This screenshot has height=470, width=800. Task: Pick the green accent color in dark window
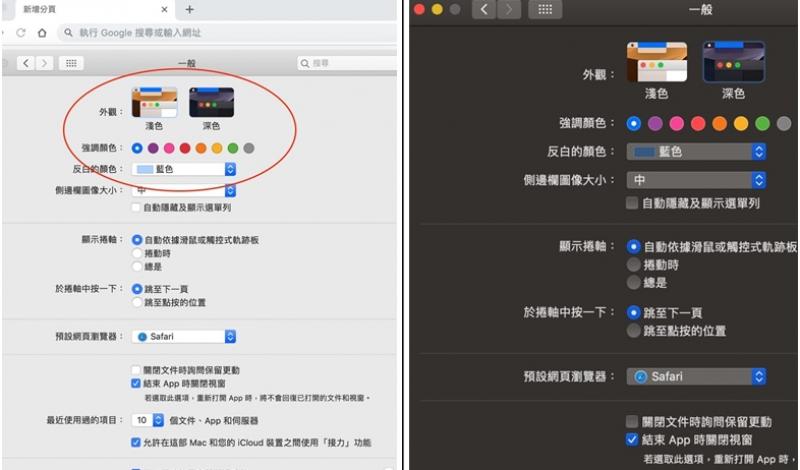click(x=762, y=123)
